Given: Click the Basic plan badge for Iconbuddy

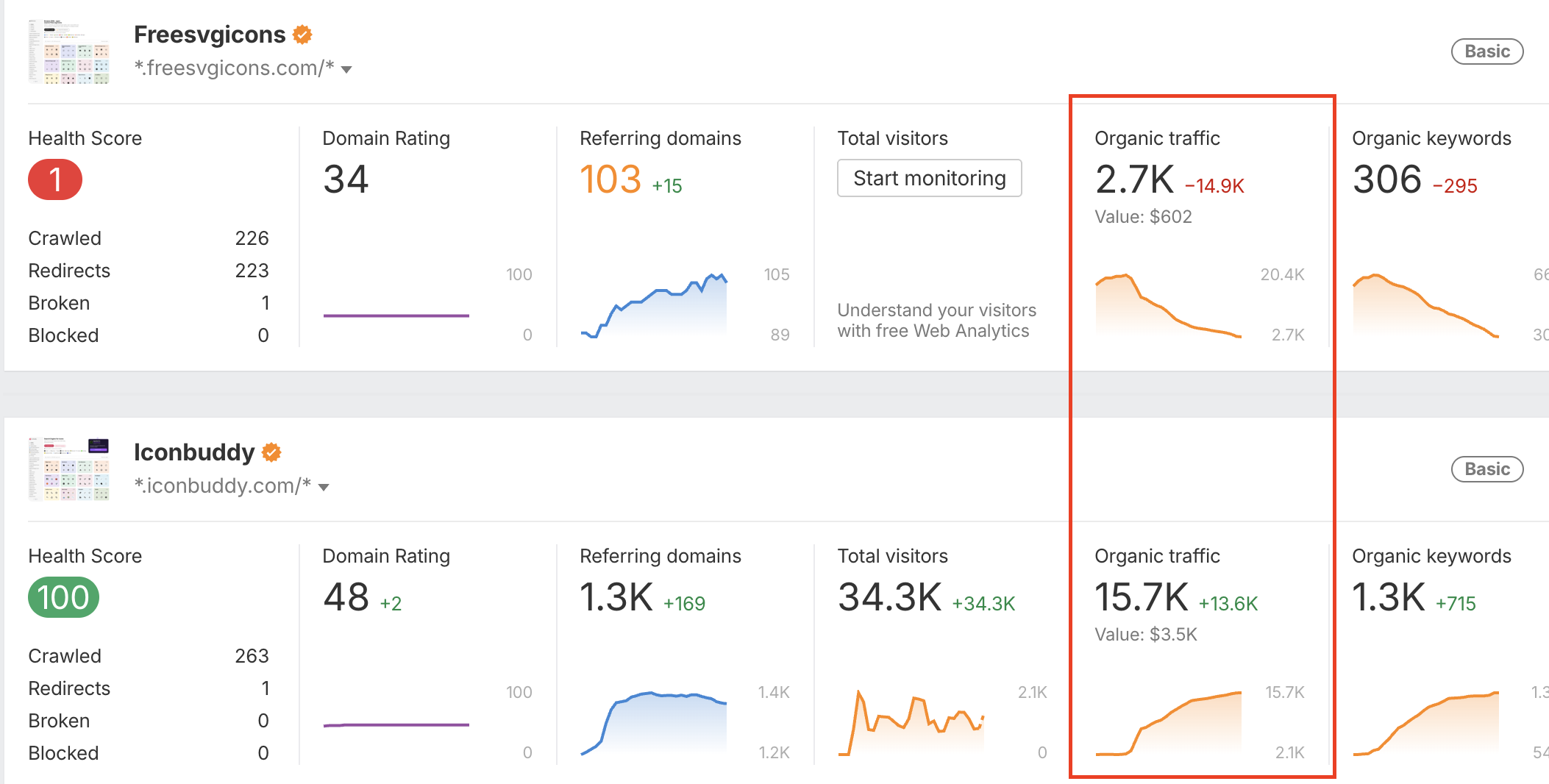Looking at the screenshot, I should pos(1487,469).
